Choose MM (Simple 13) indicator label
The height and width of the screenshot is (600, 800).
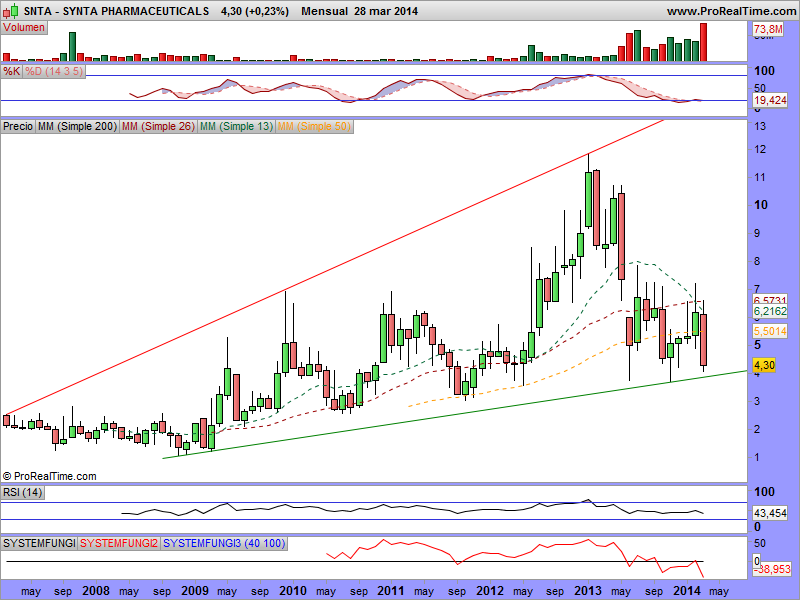[x=236, y=126]
